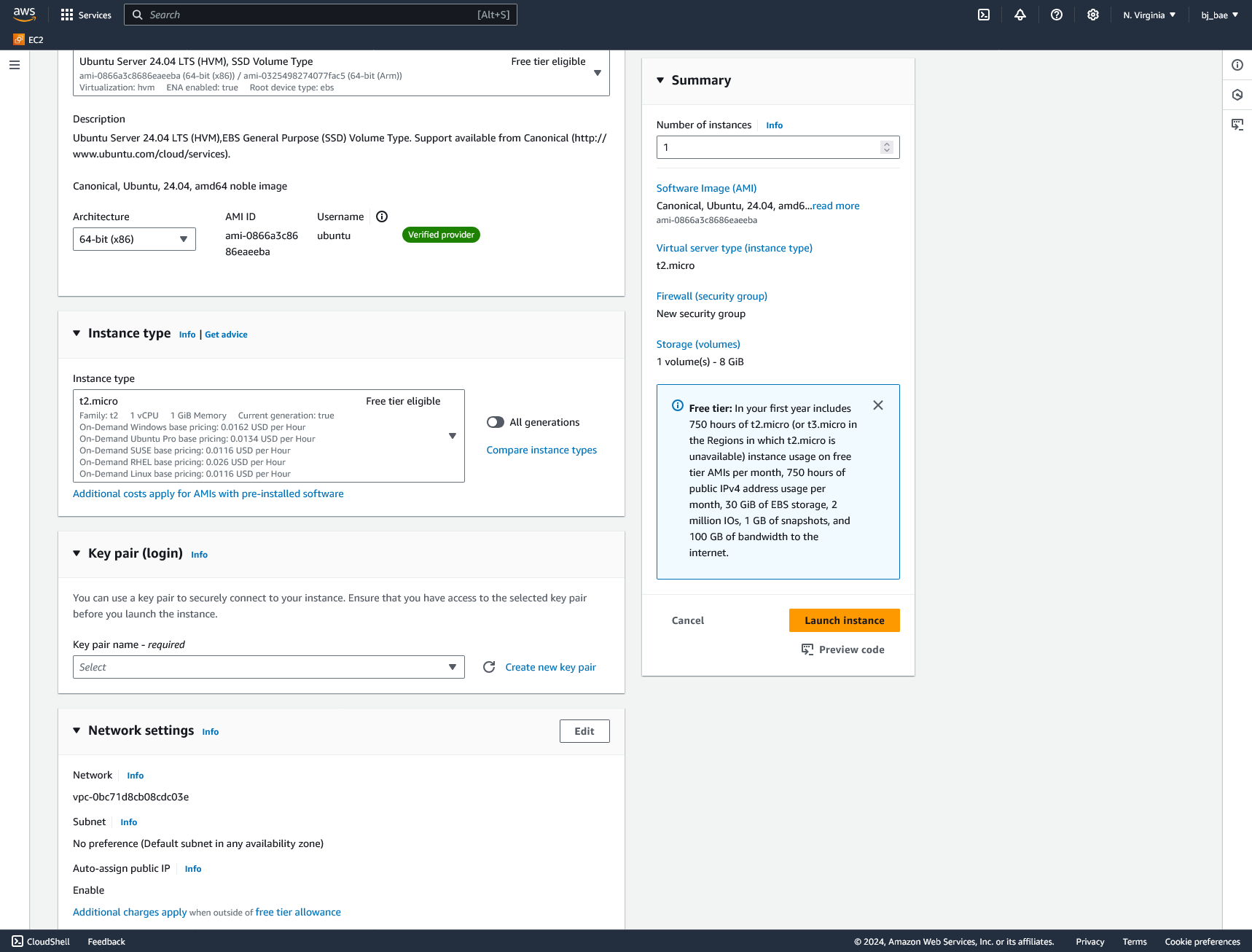Click the top Search input box
The image size is (1252, 952).
(x=321, y=15)
